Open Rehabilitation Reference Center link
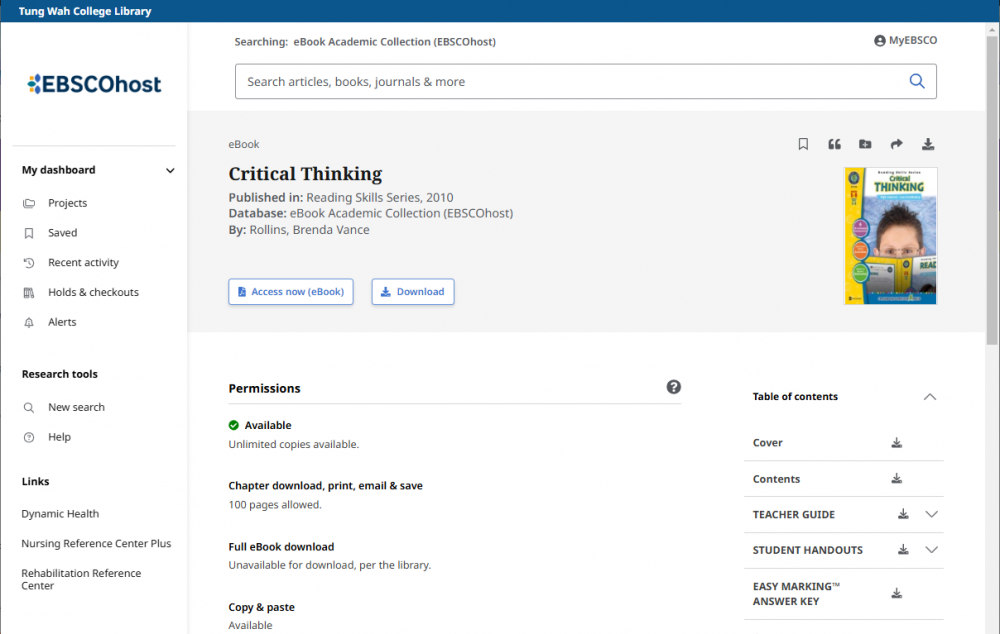The height and width of the screenshot is (634, 1000). pyautogui.click(x=81, y=579)
